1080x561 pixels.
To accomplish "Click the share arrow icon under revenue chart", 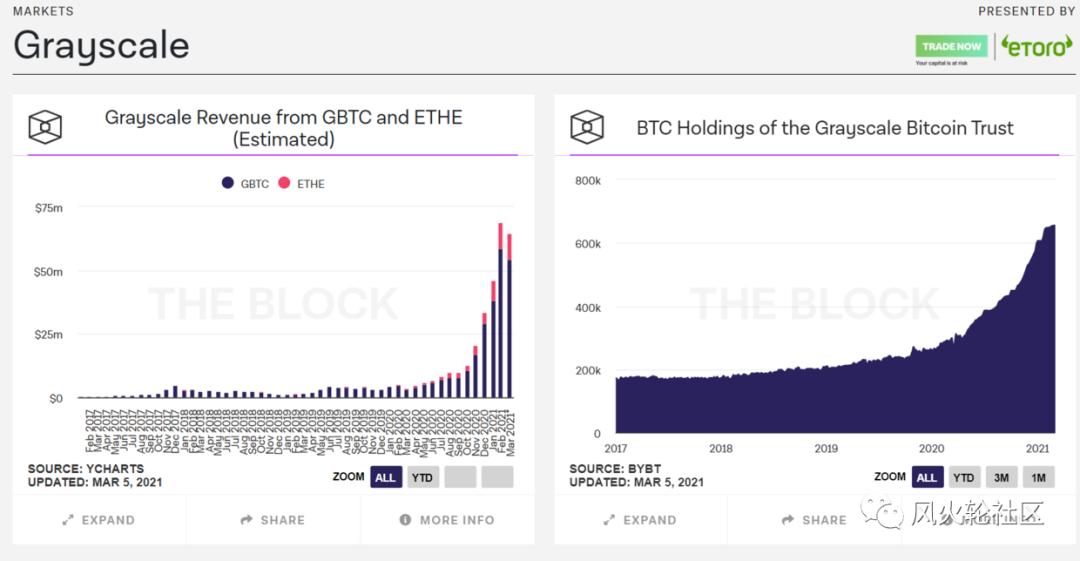I will 246,520.
